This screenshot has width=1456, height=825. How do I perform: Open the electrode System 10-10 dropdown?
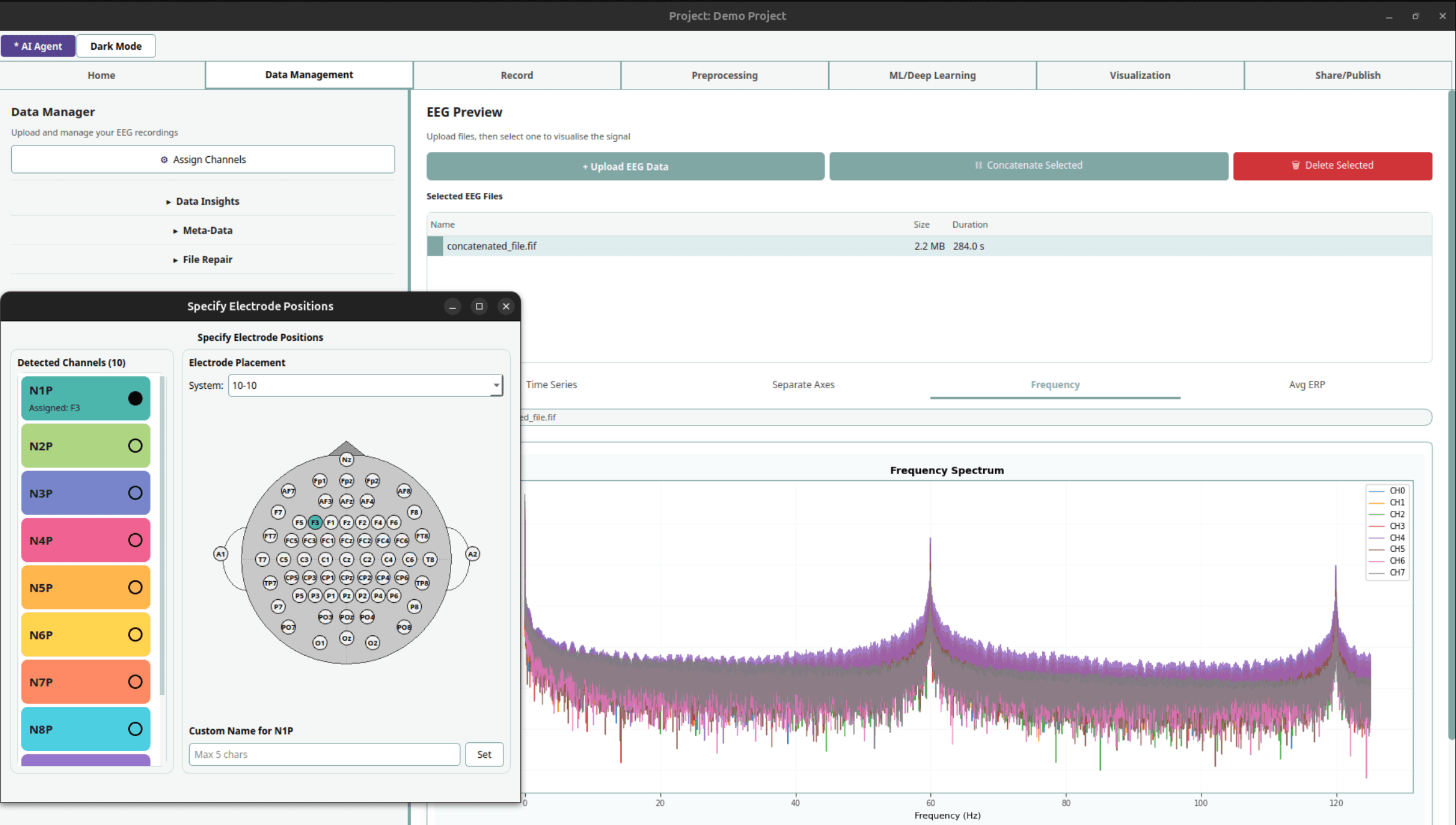pyautogui.click(x=365, y=386)
